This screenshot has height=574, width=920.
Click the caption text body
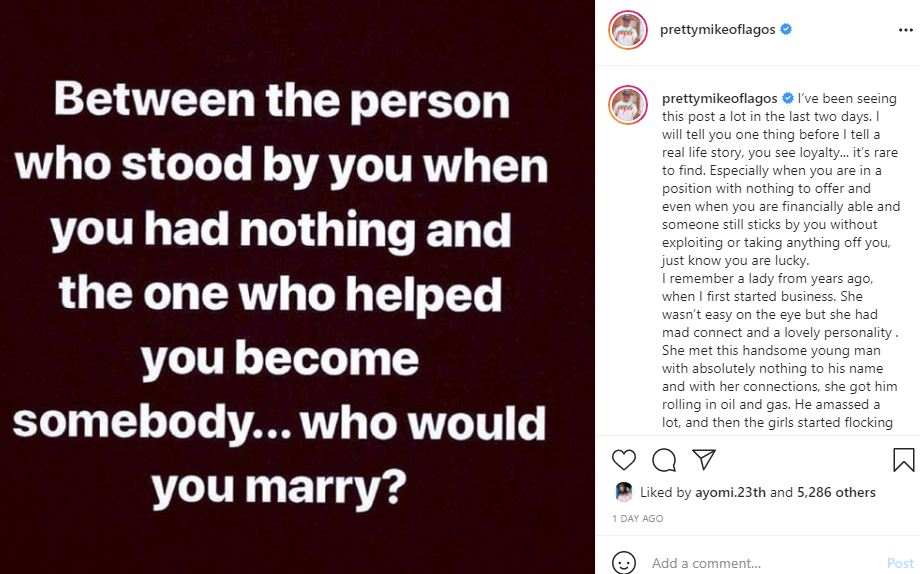(x=780, y=260)
